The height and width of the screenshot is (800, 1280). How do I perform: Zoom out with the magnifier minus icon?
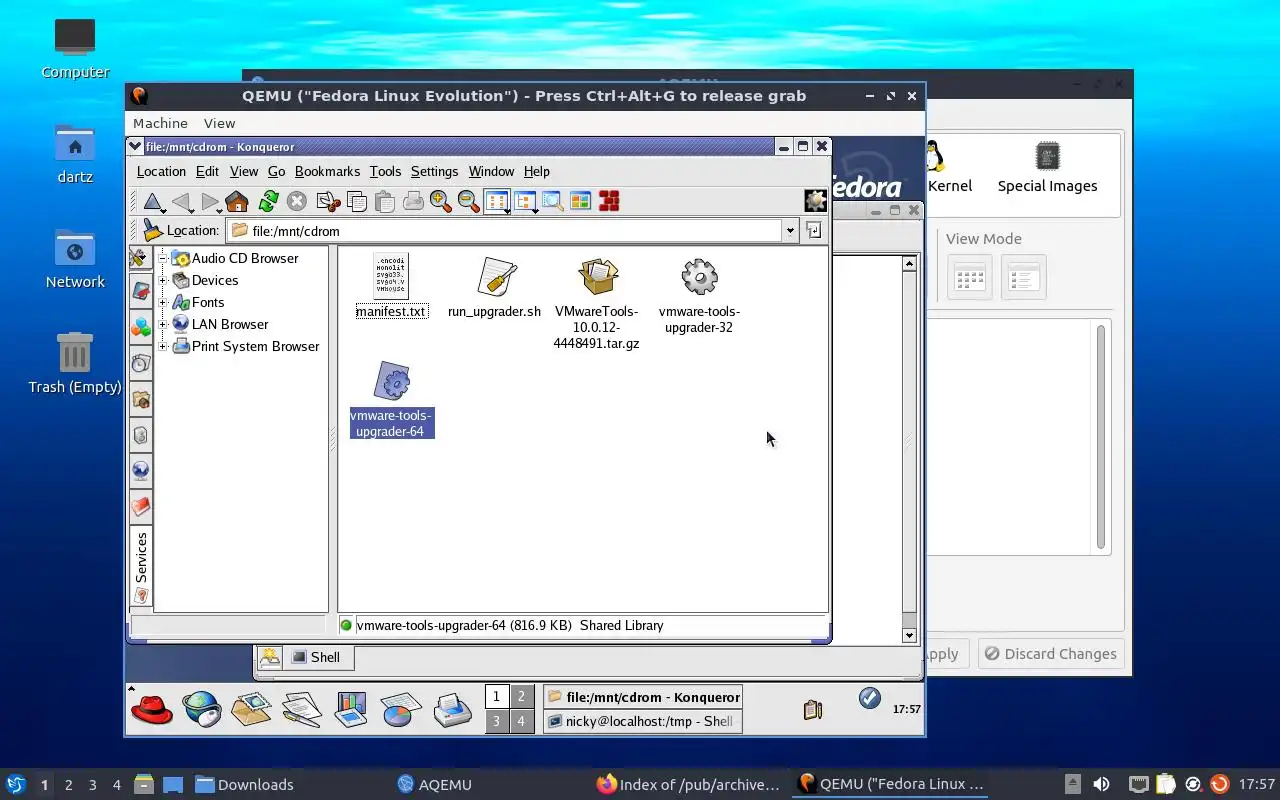469,202
